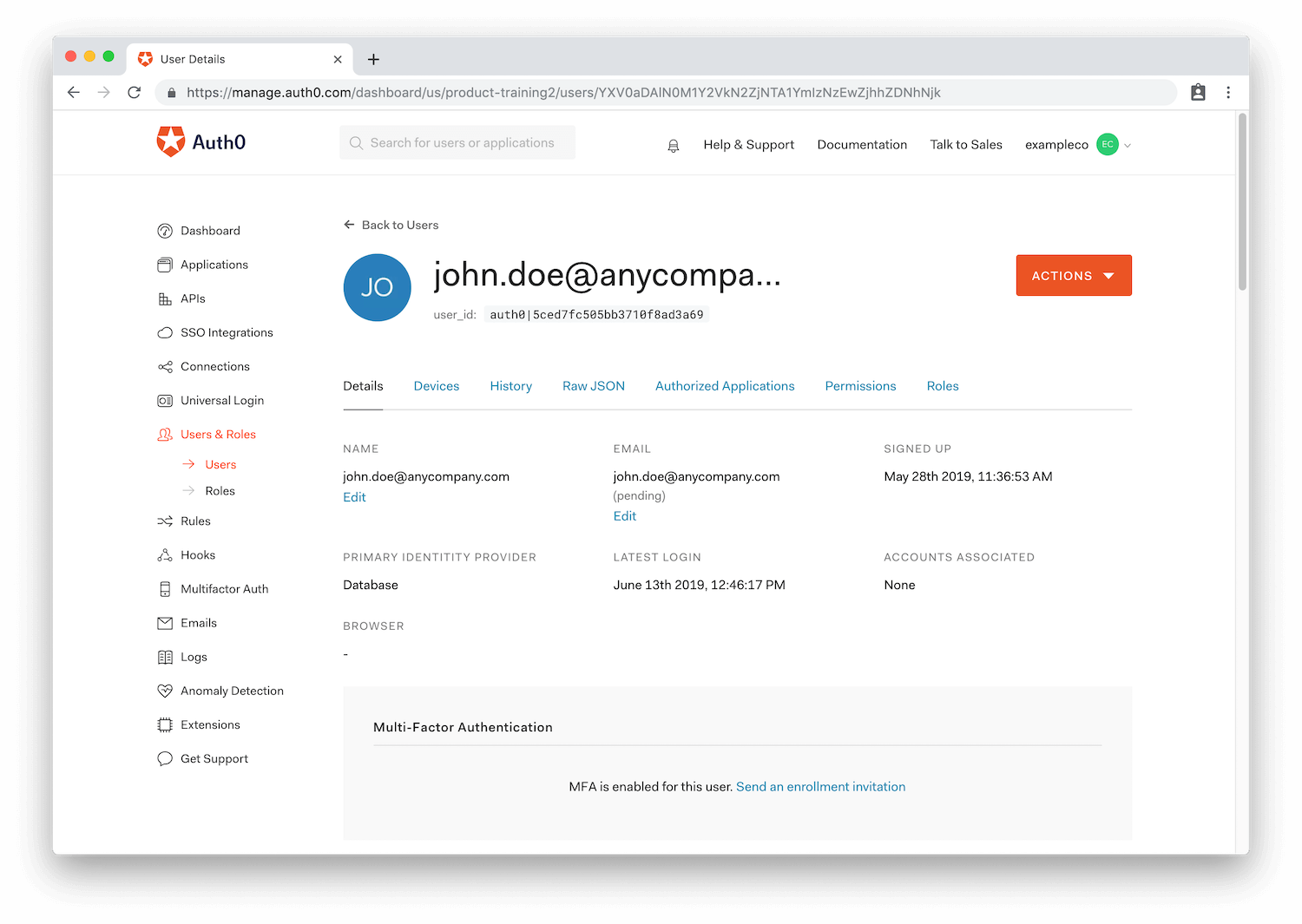Click the Users & Roles icon
Viewport: 1302px width, 924px height.
pos(165,435)
